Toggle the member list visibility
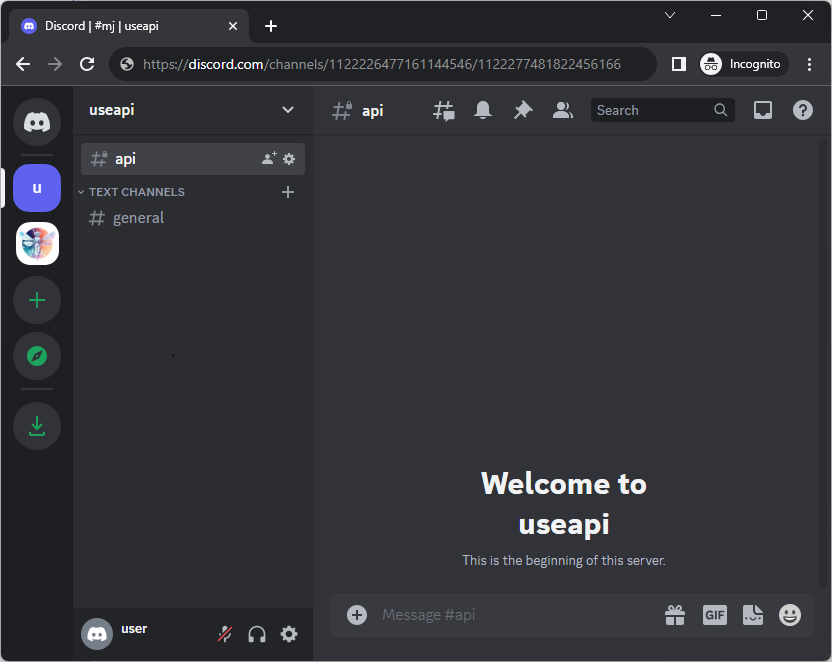Screen dimensions: 832x662 [x=563, y=111]
